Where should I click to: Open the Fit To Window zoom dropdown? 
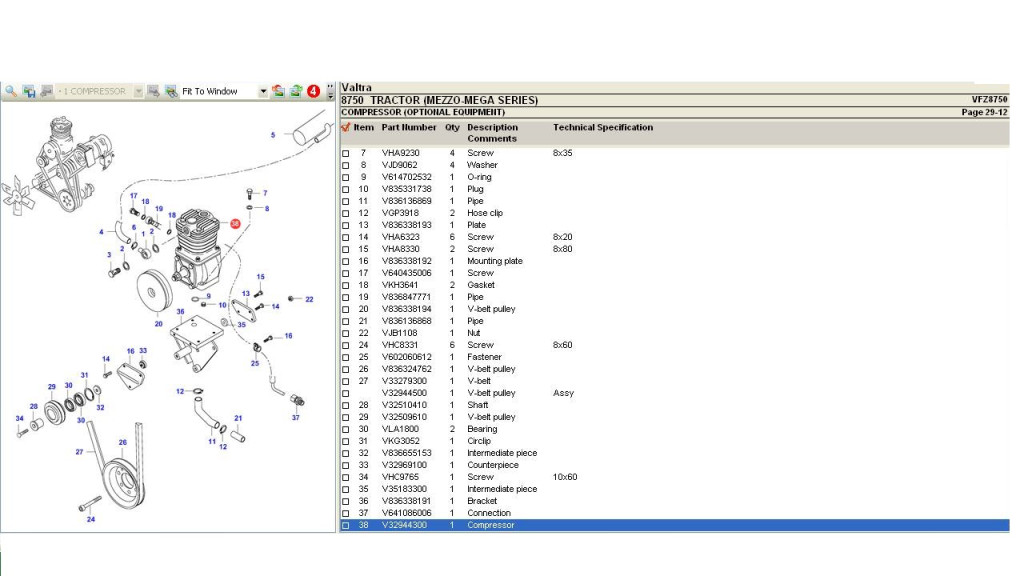263,91
